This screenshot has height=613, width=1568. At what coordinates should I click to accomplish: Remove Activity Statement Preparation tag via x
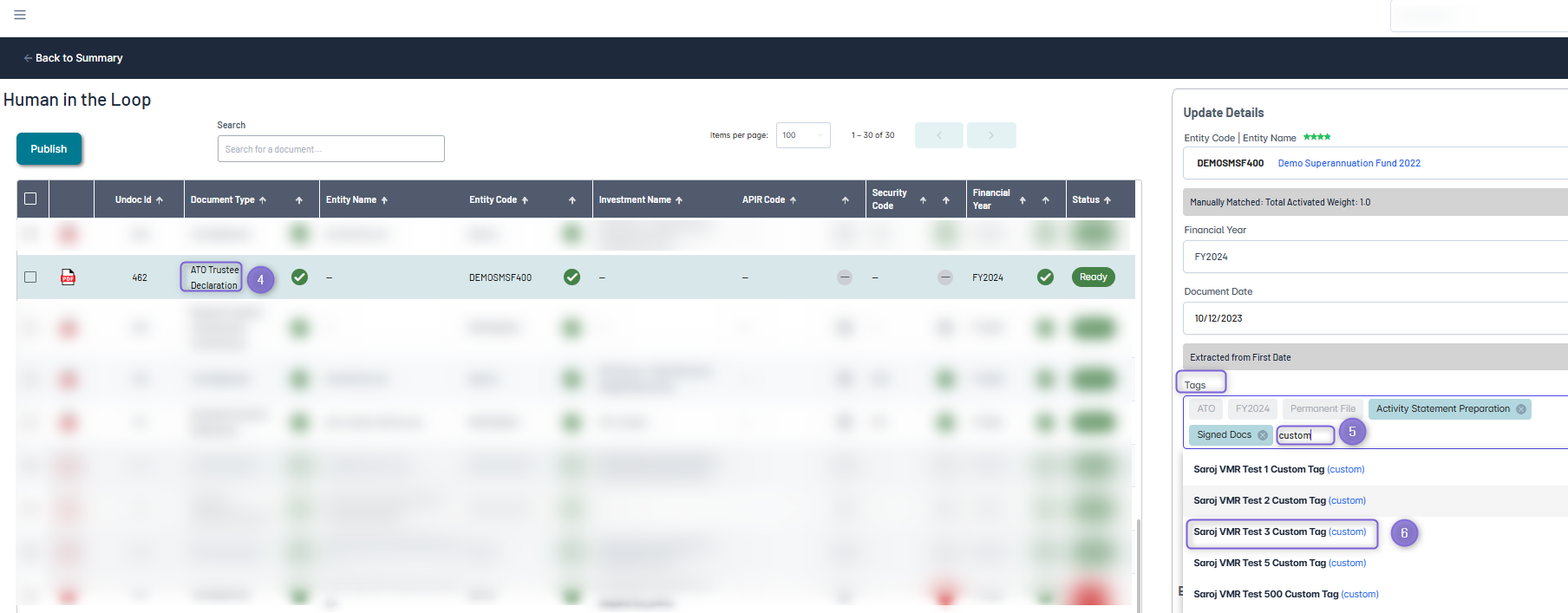pyautogui.click(x=1521, y=409)
